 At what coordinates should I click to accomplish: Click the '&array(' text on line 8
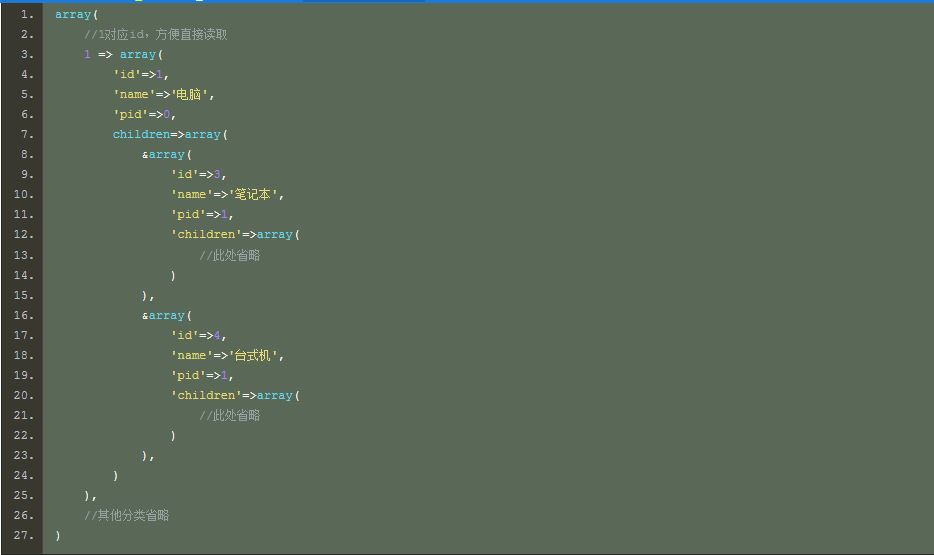point(166,154)
